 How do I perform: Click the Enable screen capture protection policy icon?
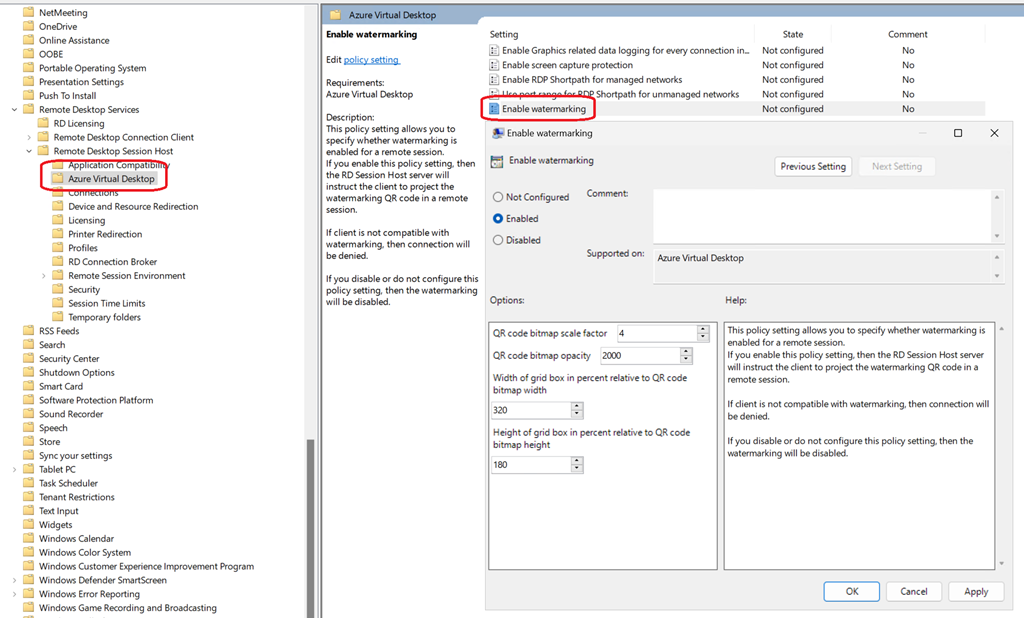[x=494, y=65]
